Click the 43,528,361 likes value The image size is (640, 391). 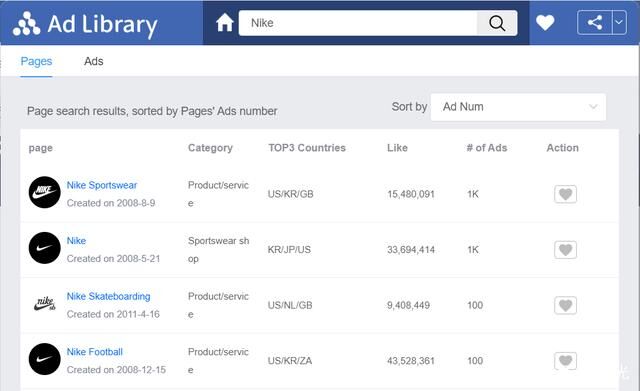(x=411, y=361)
